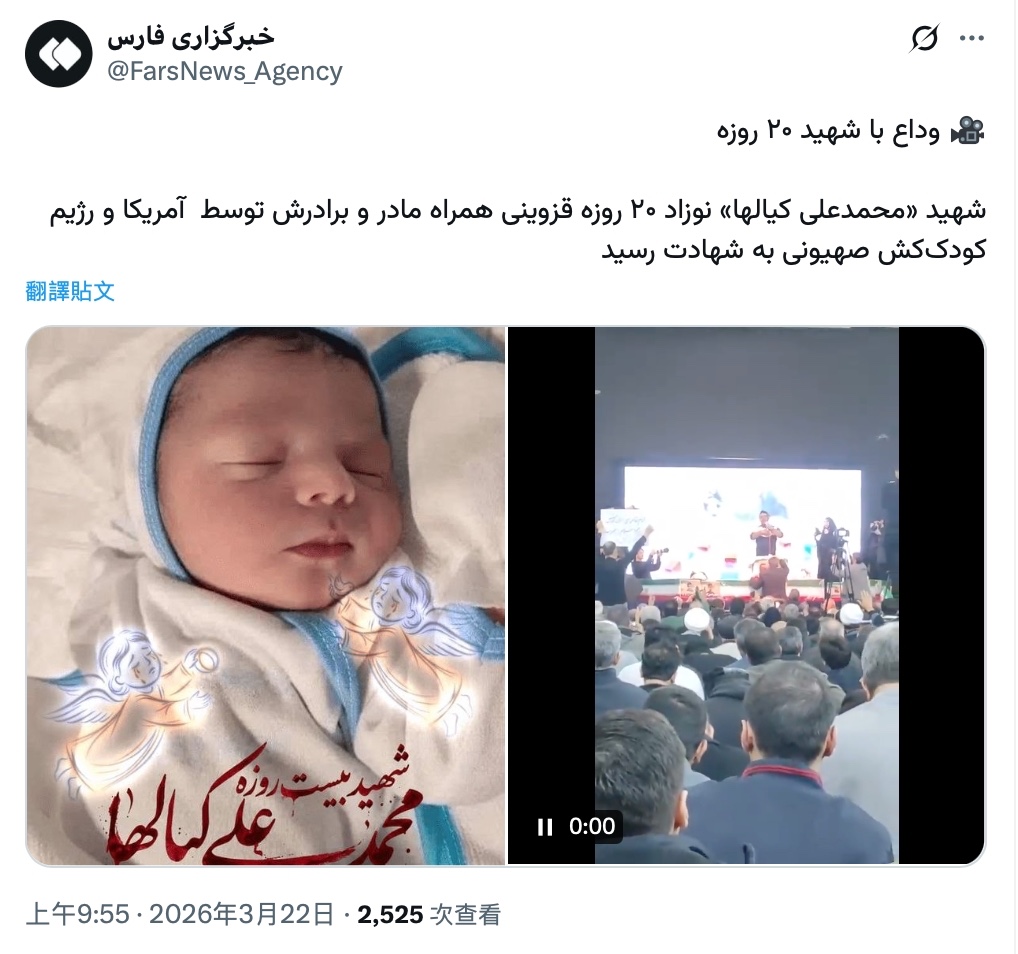View the 2,525 次查看 view count
1018x954 pixels.
coord(429,914)
